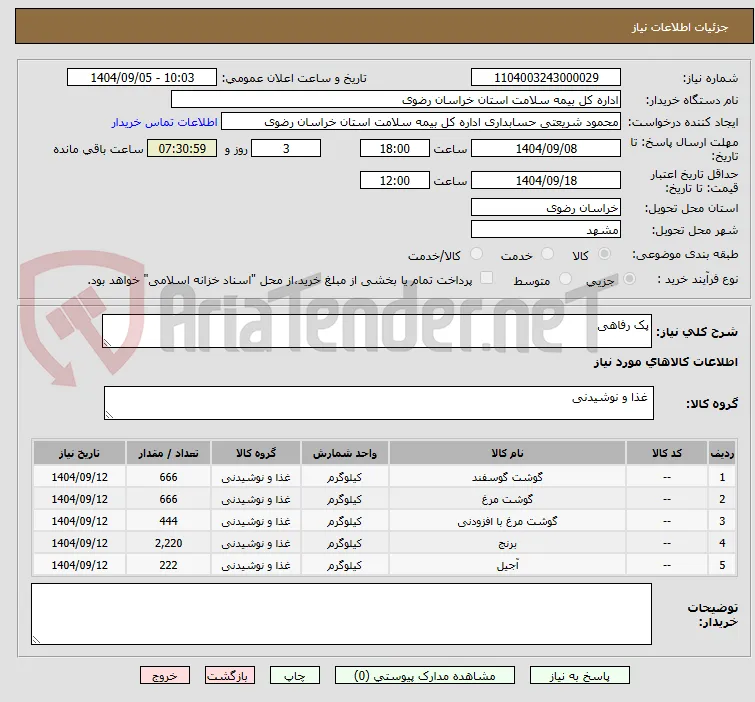Select the برنج item name cell
The height and width of the screenshot is (702, 755).
(x=508, y=543)
